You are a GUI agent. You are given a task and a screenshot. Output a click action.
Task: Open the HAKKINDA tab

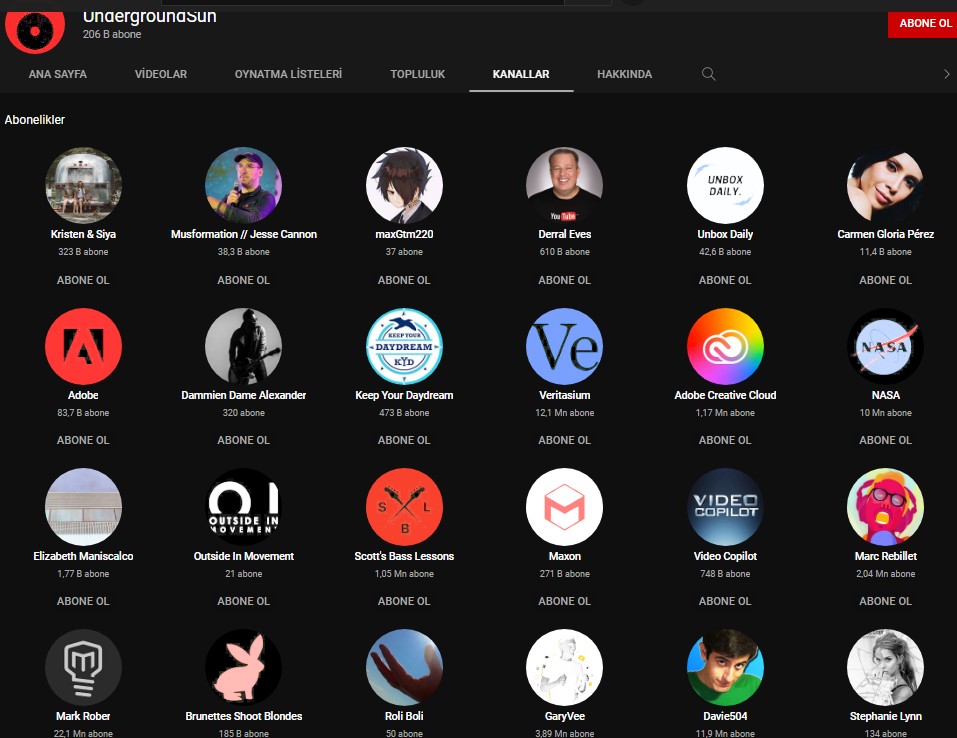click(624, 74)
